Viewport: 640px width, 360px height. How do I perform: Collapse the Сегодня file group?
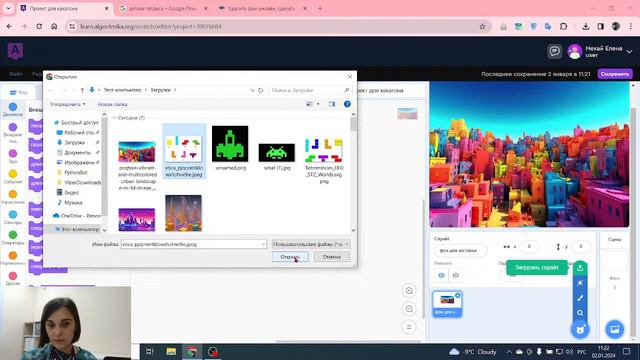tap(114, 118)
